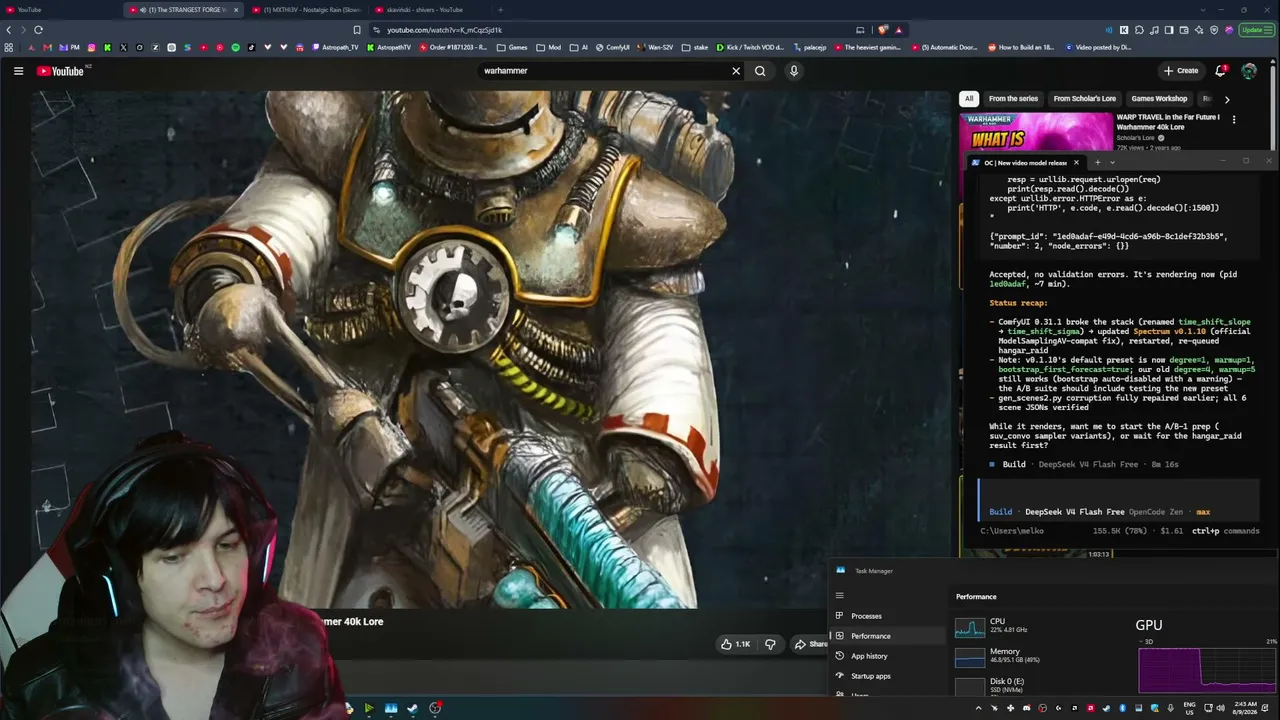Reload the page in the browser
The image size is (1280, 720).
coord(38,30)
